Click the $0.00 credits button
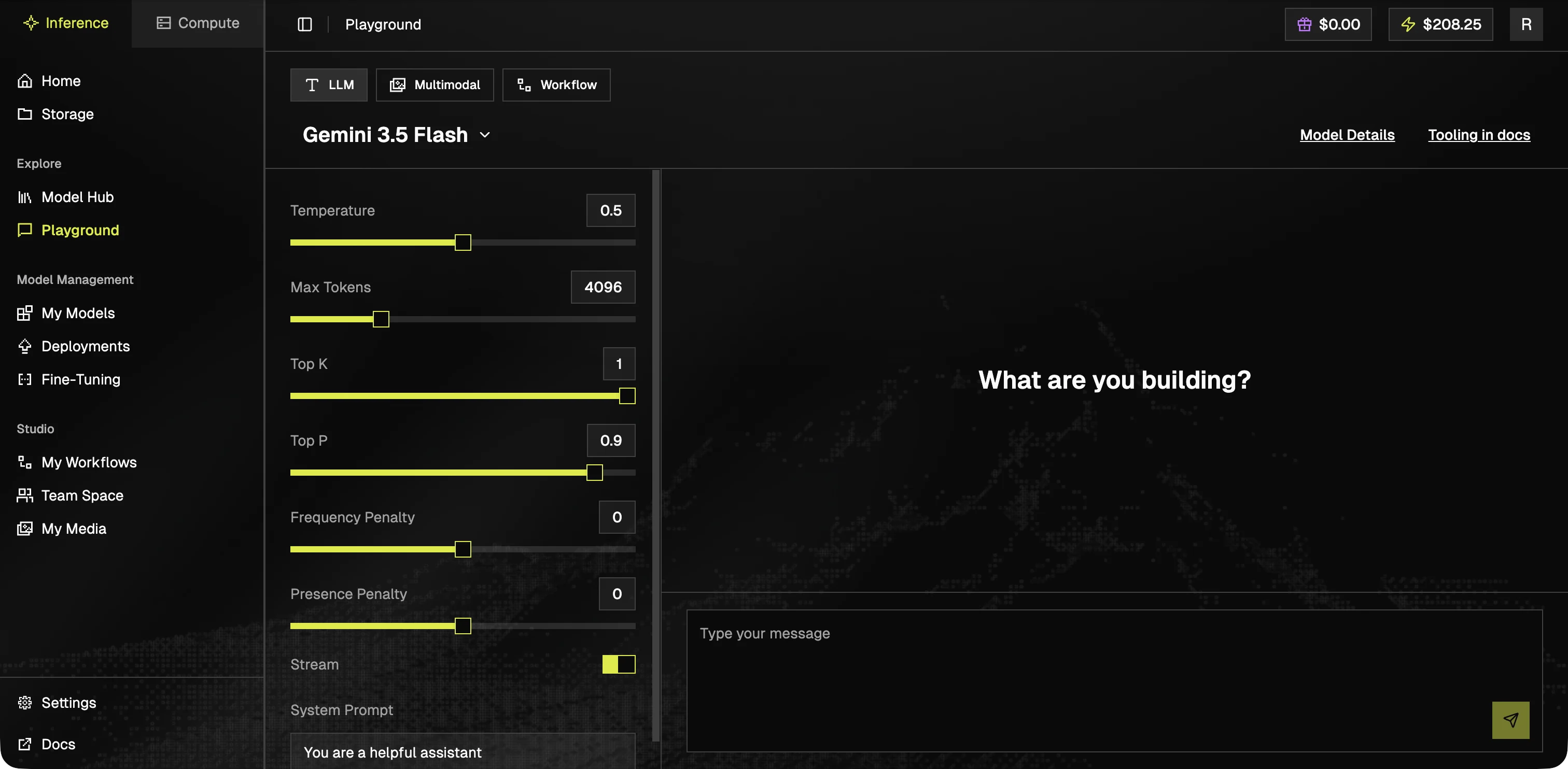Image resolution: width=1568 pixels, height=769 pixels. [x=1327, y=24]
